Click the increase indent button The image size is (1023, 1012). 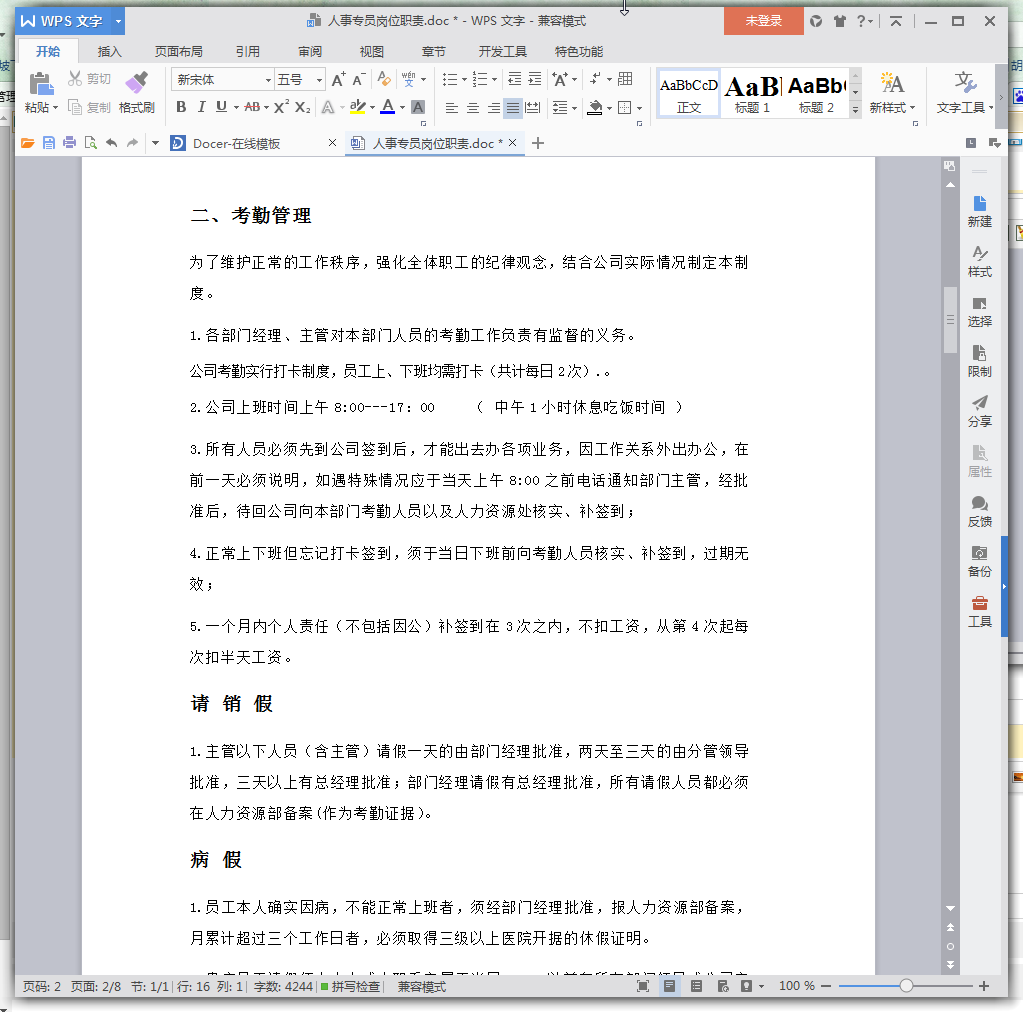(535, 80)
